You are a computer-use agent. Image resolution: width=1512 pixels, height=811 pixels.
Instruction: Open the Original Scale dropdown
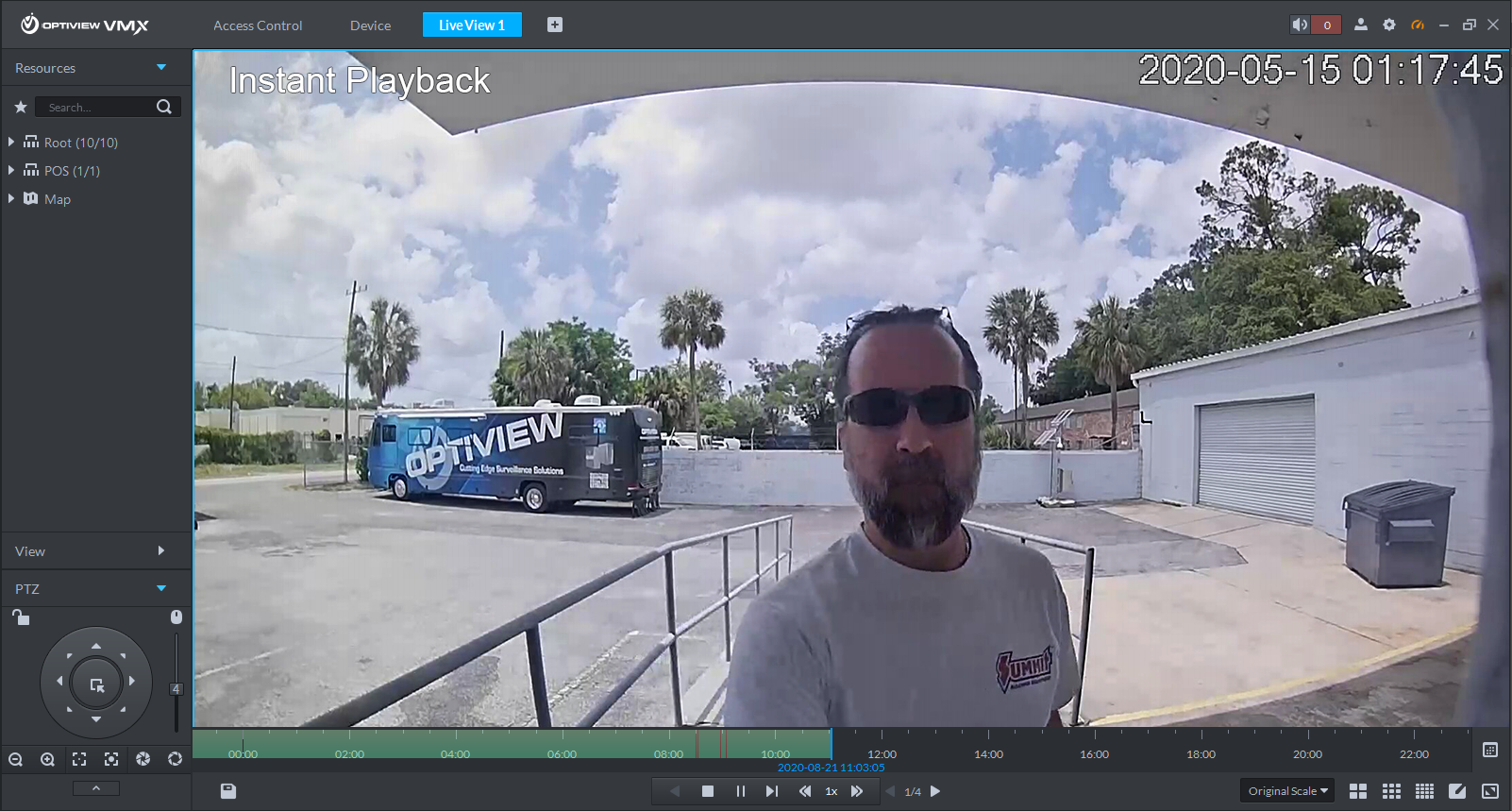pyautogui.click(x=1287, y=791)
